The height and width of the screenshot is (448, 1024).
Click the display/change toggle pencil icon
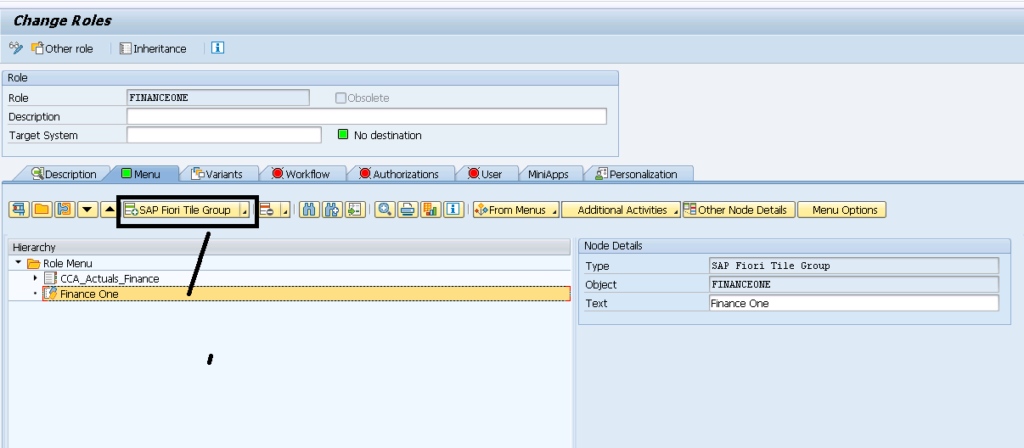(x=15, y=48)
